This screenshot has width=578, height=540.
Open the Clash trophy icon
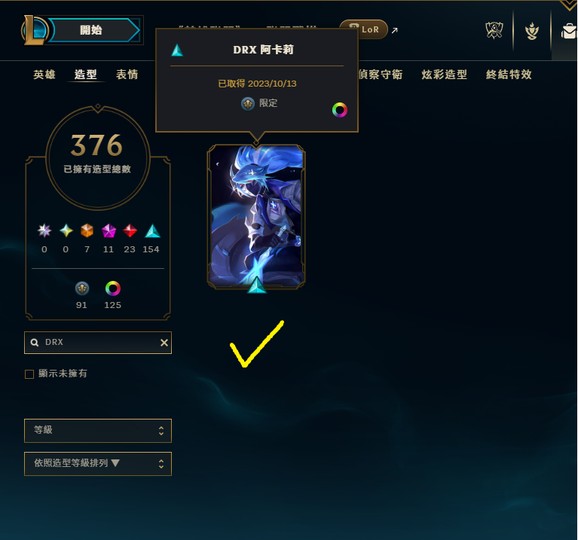click(494, 30)
